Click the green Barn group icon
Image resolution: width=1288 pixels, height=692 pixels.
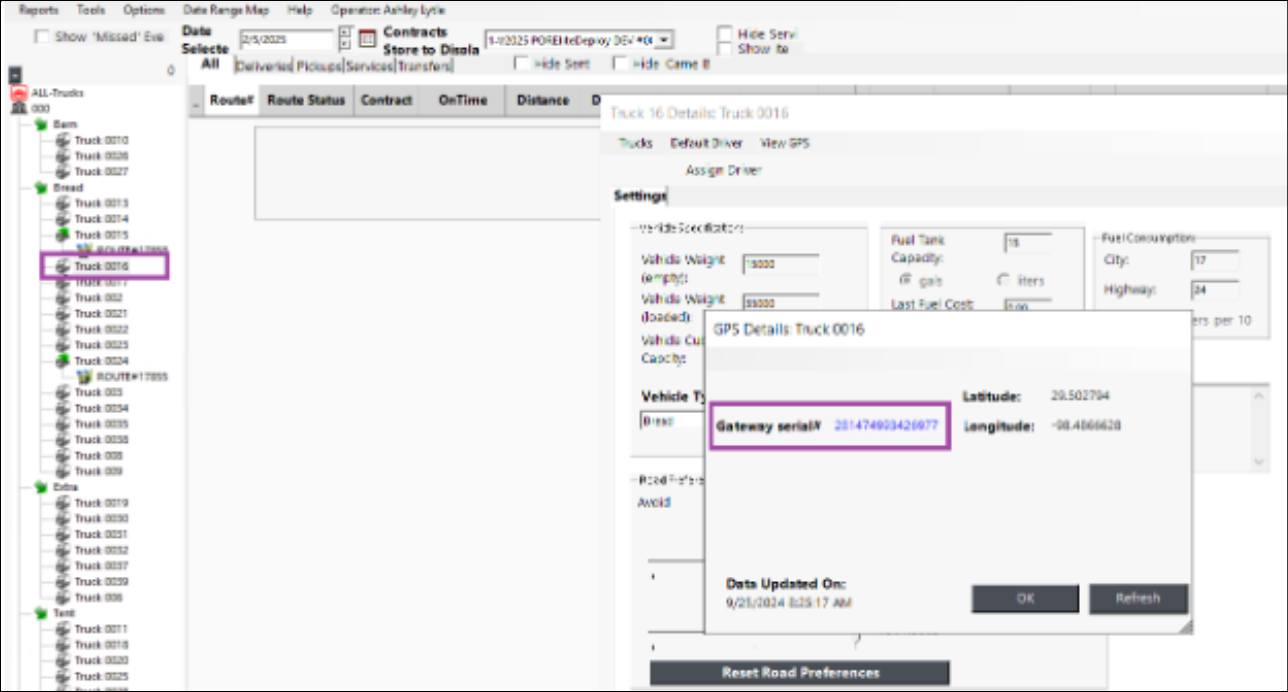pyautogui.click(x=41, y=124)
